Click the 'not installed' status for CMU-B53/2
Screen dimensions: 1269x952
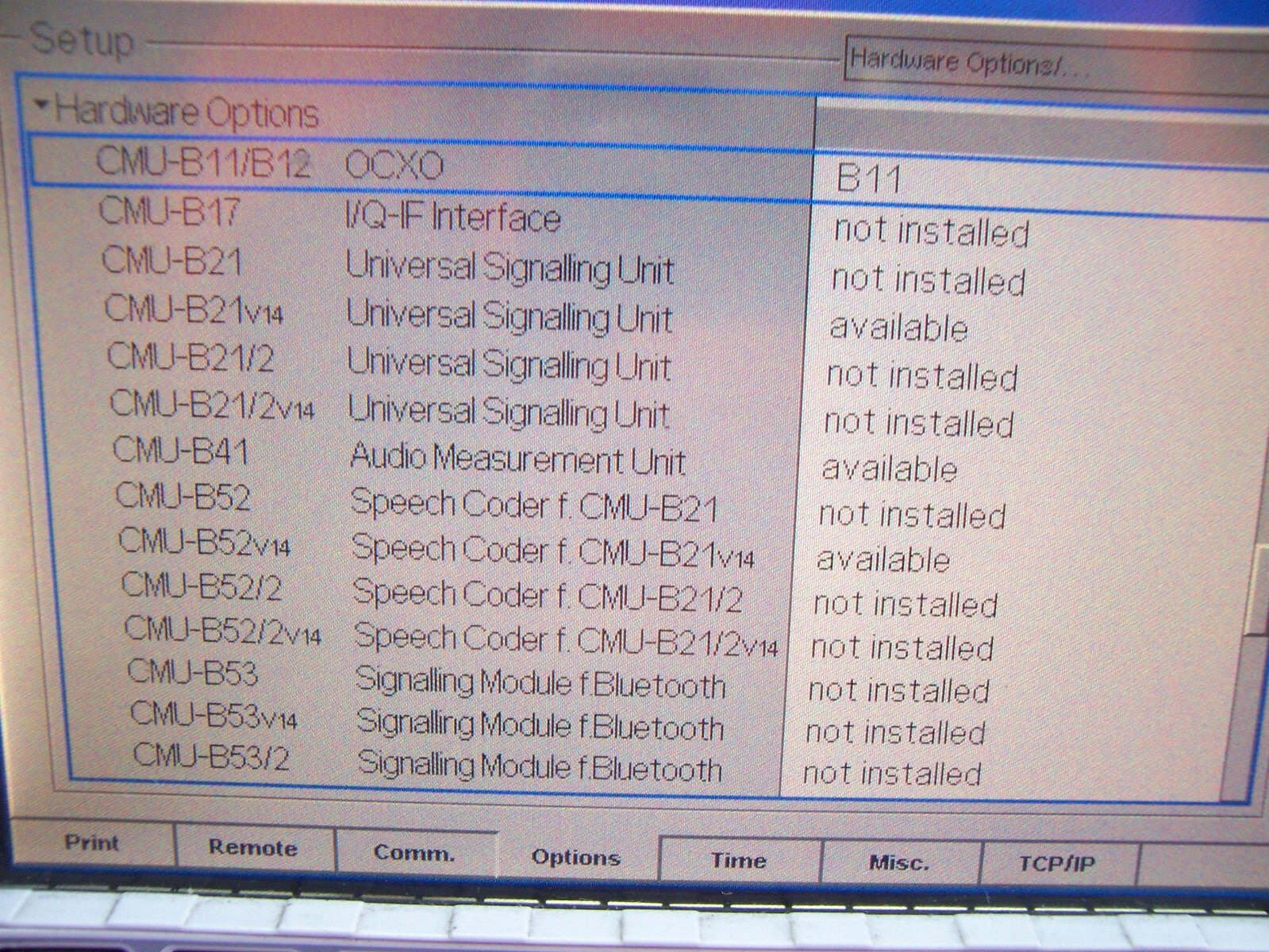893,773
